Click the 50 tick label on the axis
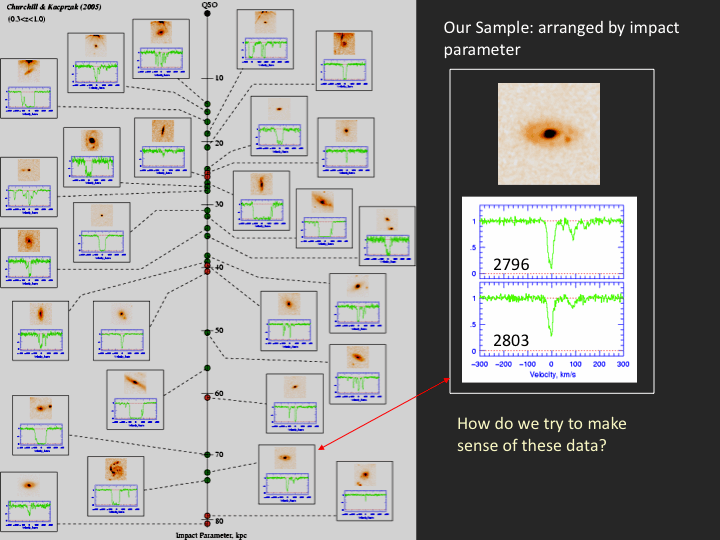The width and height of the screenshot is (720, 540). click(220, 331)
